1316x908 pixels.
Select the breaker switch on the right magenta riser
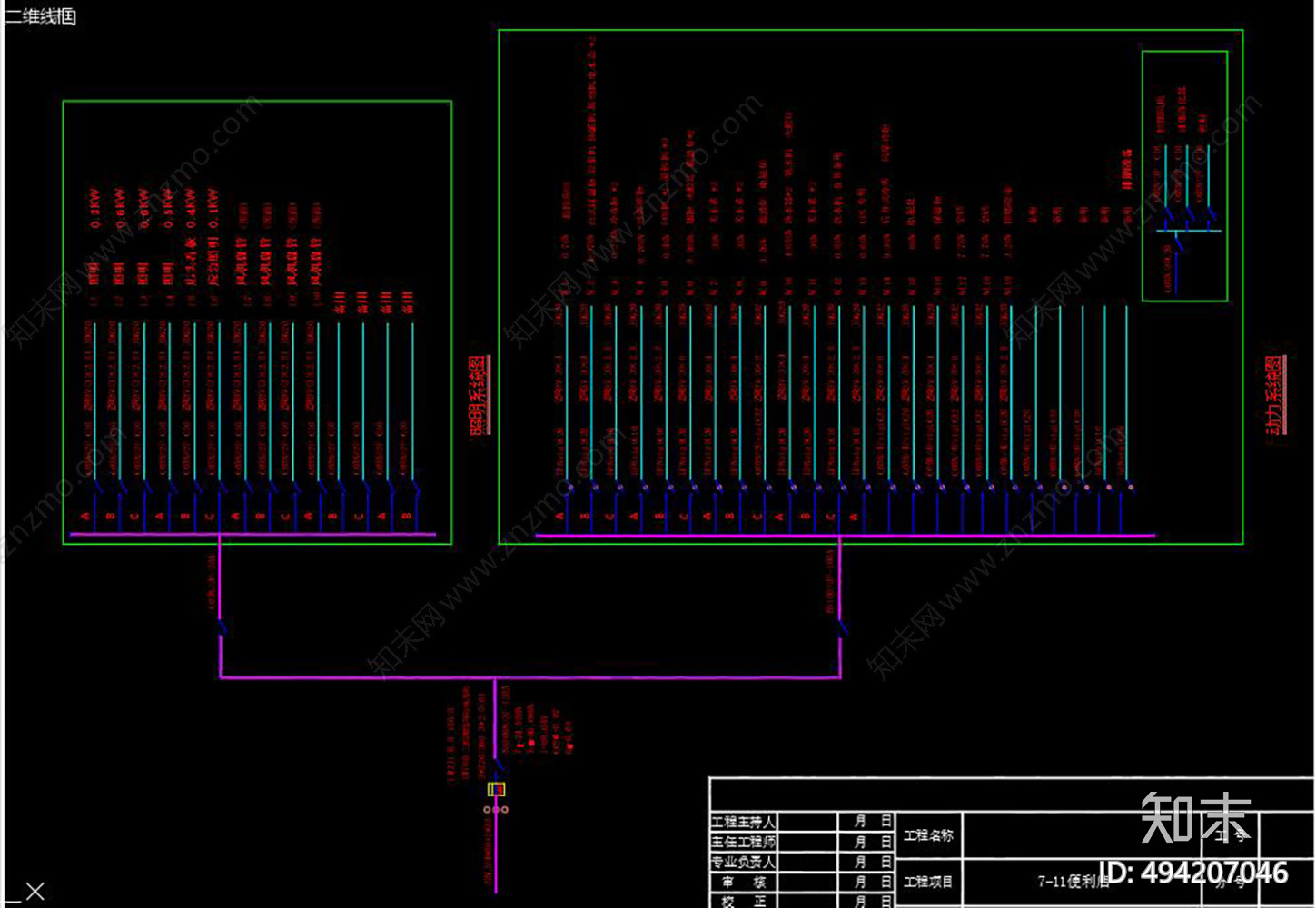click(841, 627)
